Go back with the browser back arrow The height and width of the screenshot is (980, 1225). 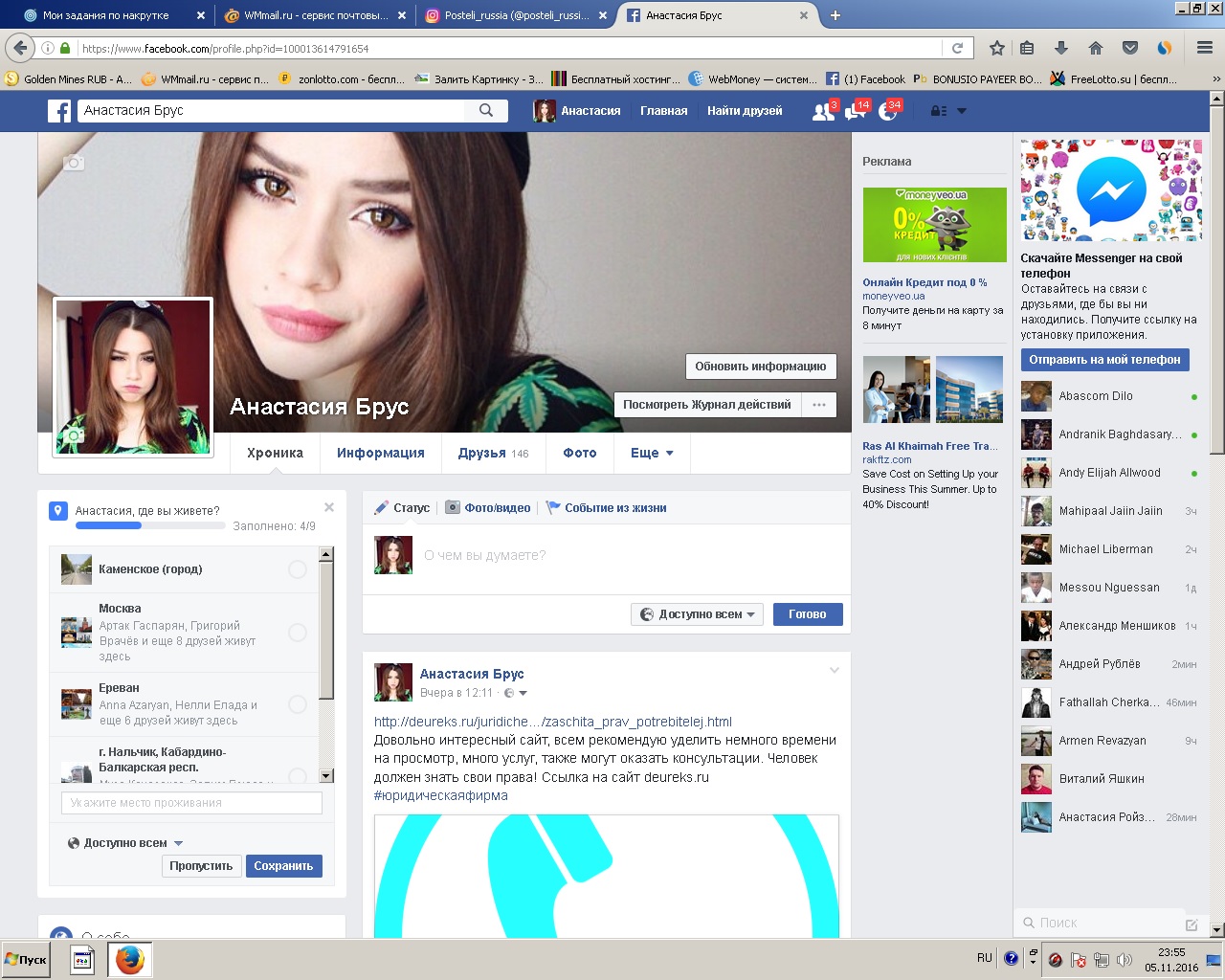[21, 48]
